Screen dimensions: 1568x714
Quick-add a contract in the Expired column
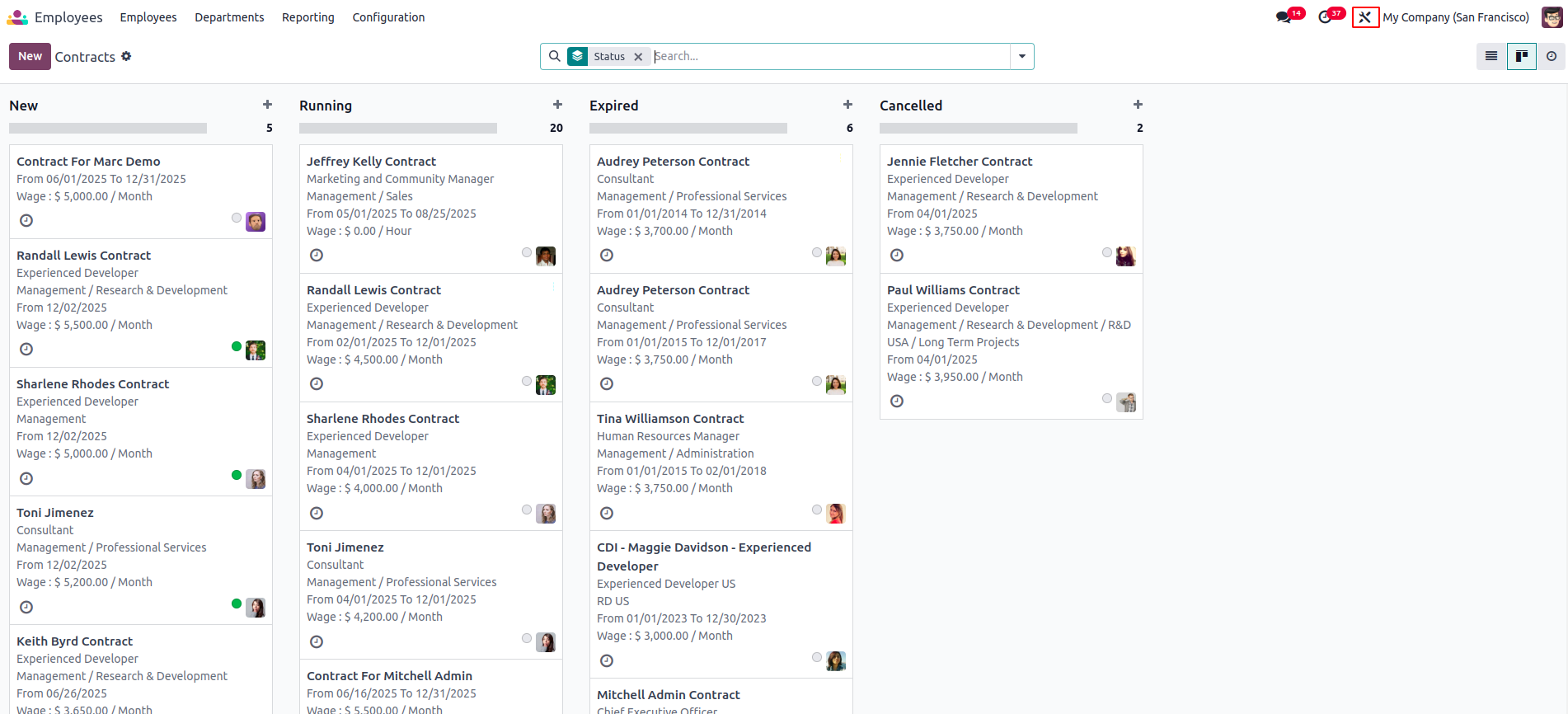coord(847,105)
